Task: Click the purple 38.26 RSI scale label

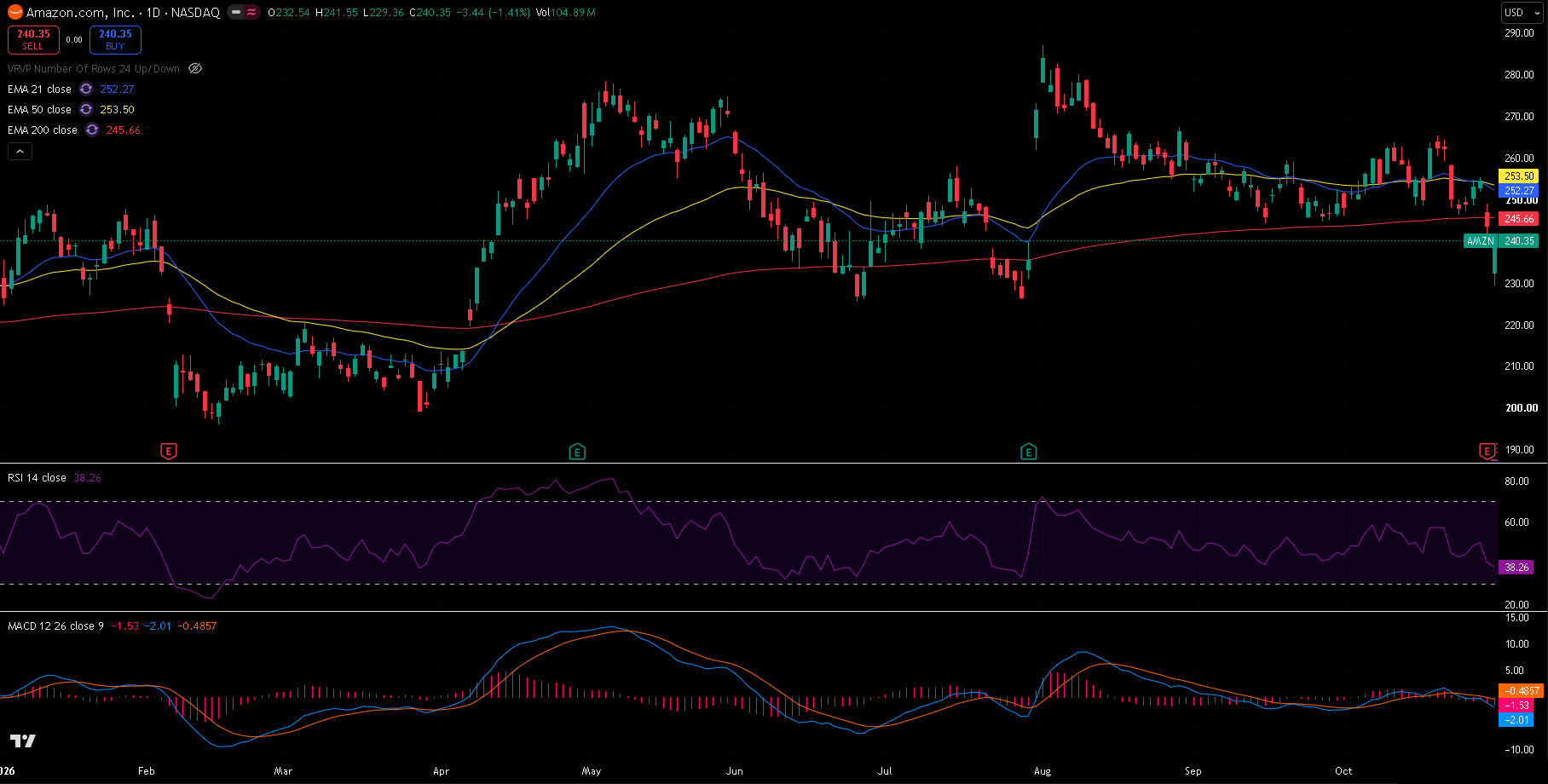Action: click(1516, 567)
